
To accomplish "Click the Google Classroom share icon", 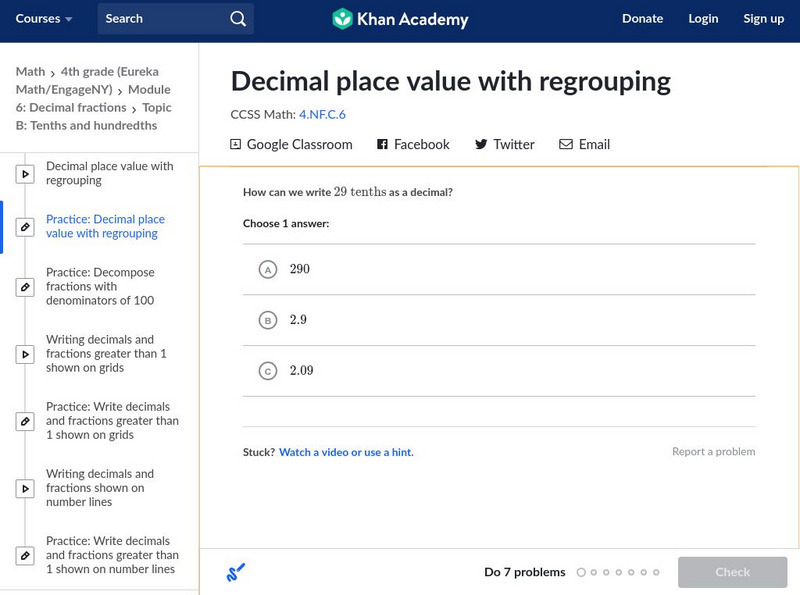I will [236, 144].
